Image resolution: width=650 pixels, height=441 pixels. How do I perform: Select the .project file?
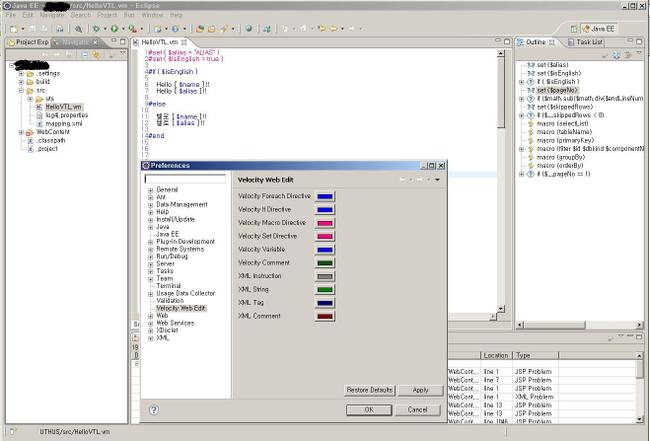pyautogui.click(x=46, y=148)
